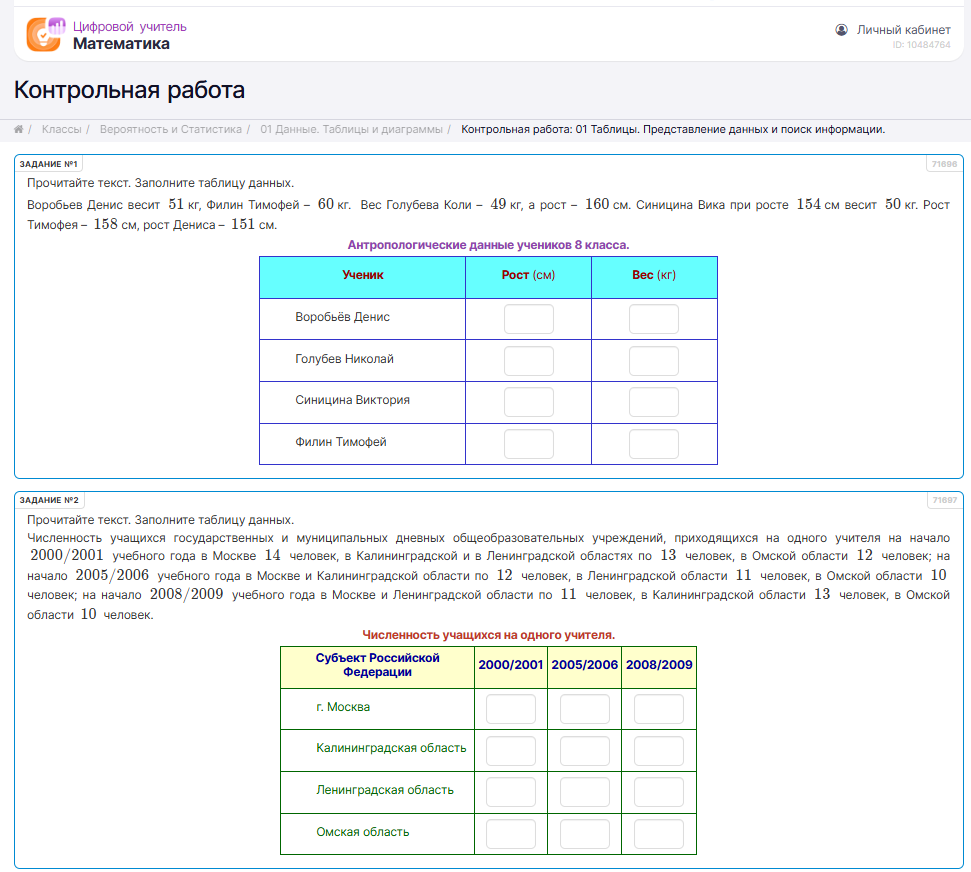Click the Рост box for Синицина Виктория

pos(528,403)
